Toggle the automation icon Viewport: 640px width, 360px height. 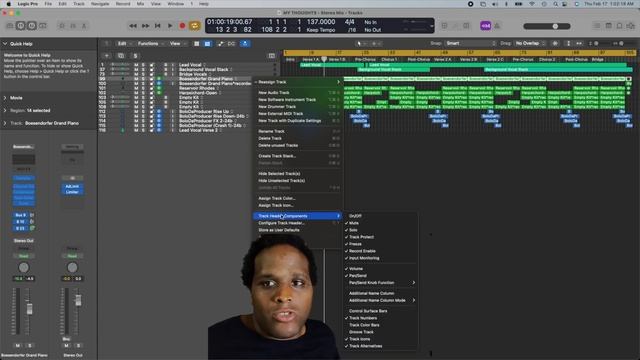[x=220, y=44]
